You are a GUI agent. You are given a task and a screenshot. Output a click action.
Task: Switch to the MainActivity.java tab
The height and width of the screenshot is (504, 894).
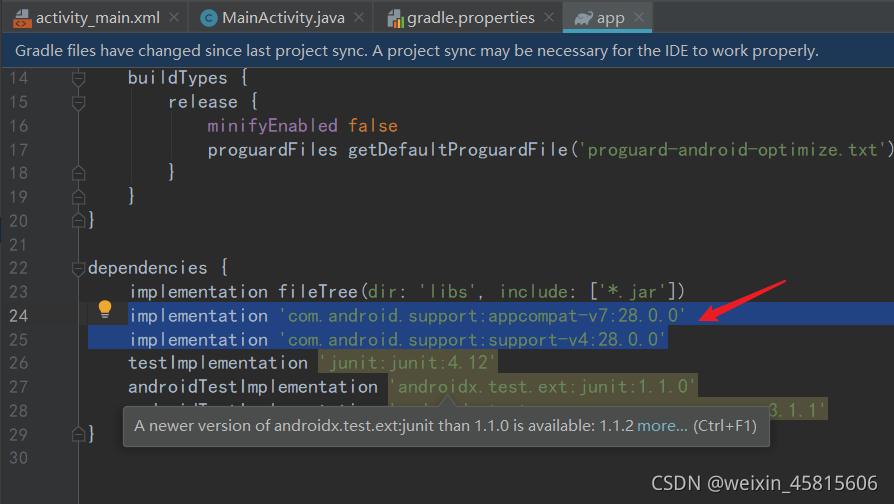pyautogui.click(x=283, y=18)
